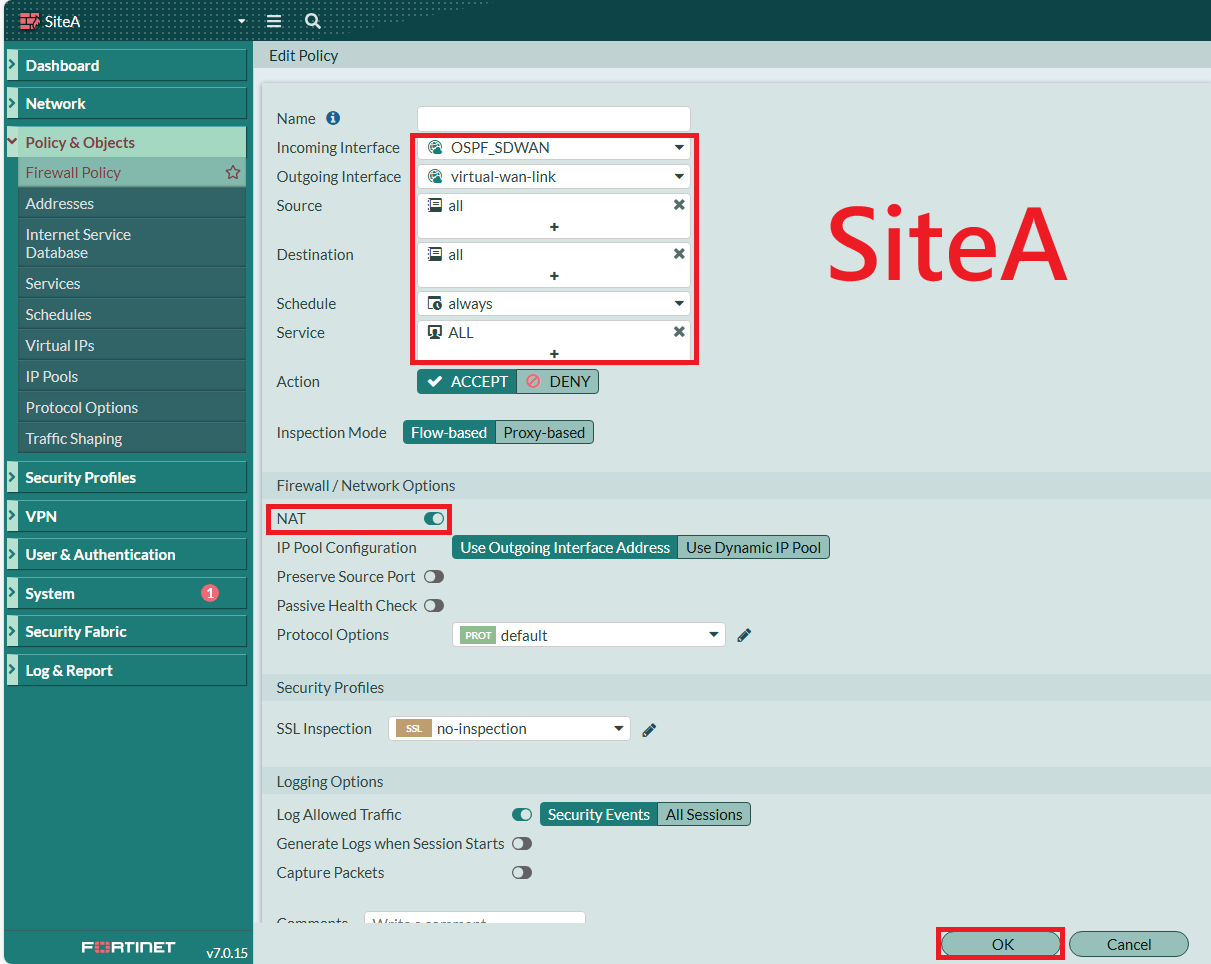Click the v7.0.15 version label
1211x964 pixels.
[226, 953]
